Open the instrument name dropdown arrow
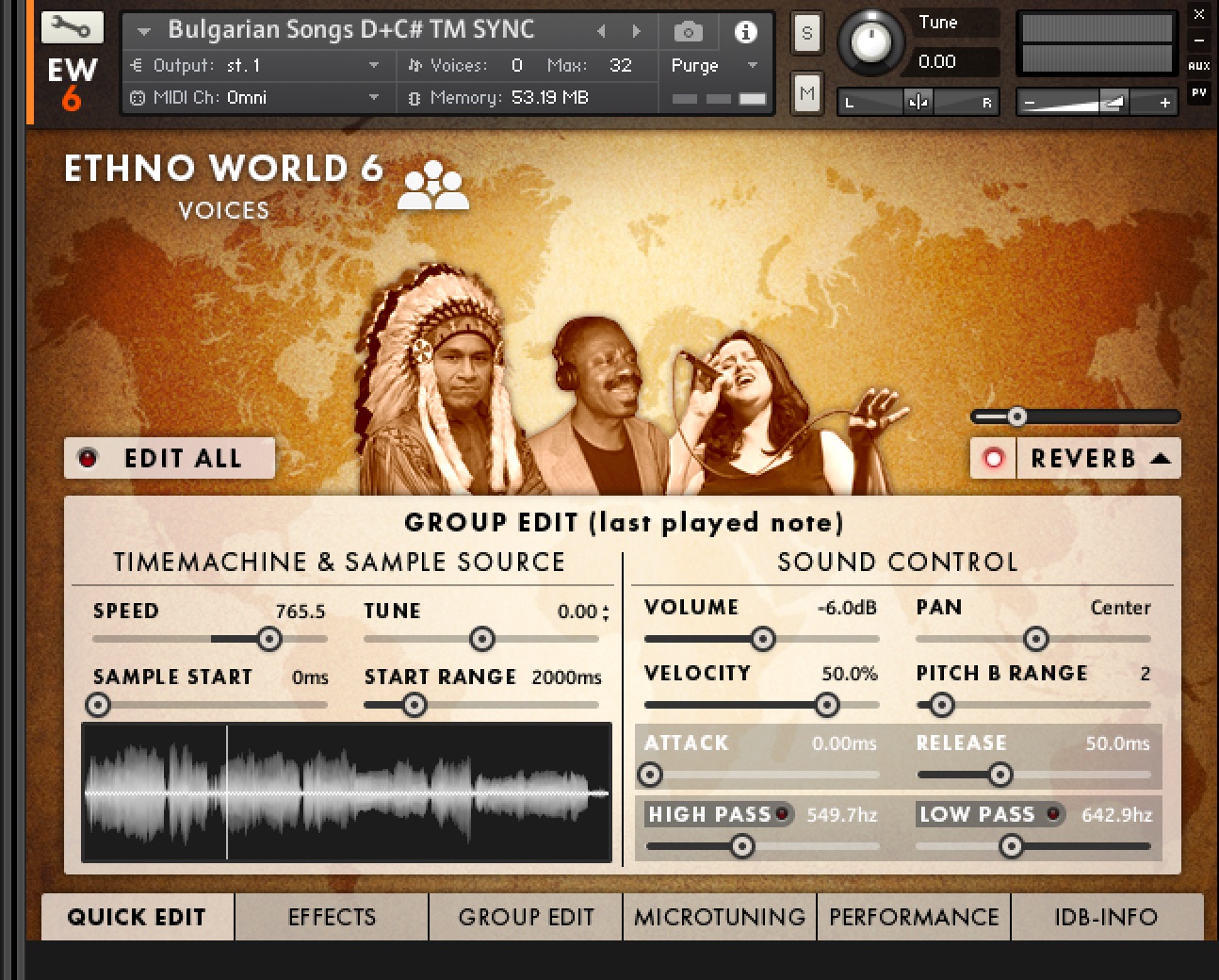This screenshot has width=1219, height=980. point(144,31)
